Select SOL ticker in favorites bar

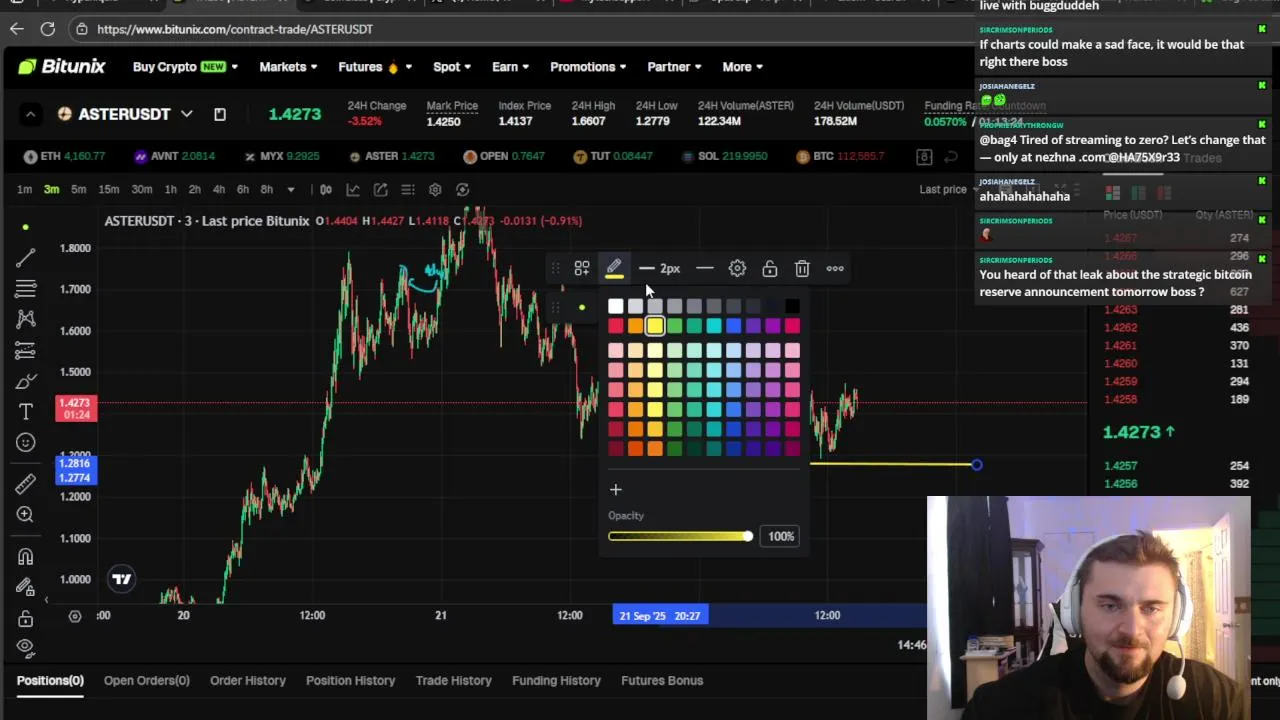pos(725,156)
